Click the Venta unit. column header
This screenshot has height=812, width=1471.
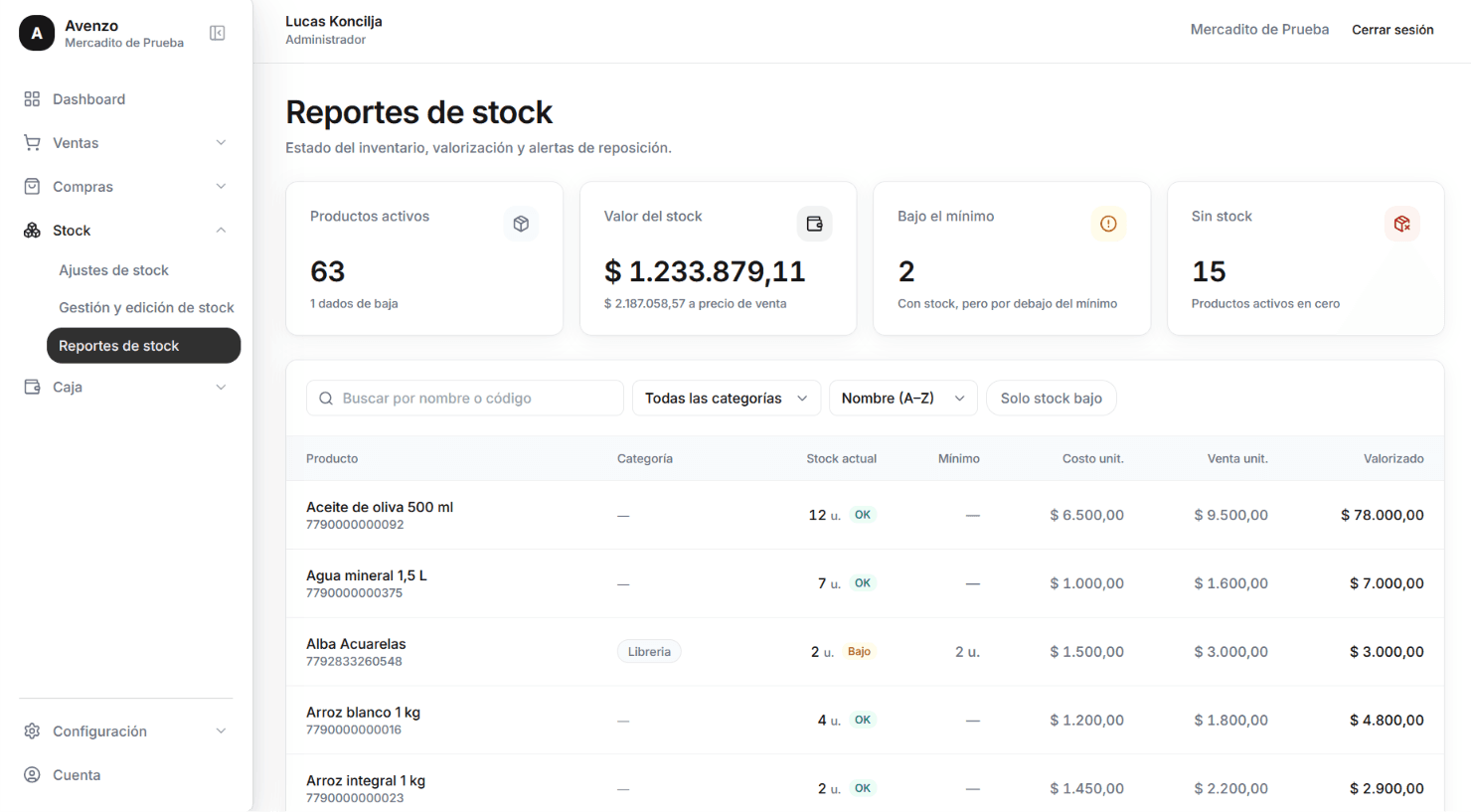pos(1237,459)
